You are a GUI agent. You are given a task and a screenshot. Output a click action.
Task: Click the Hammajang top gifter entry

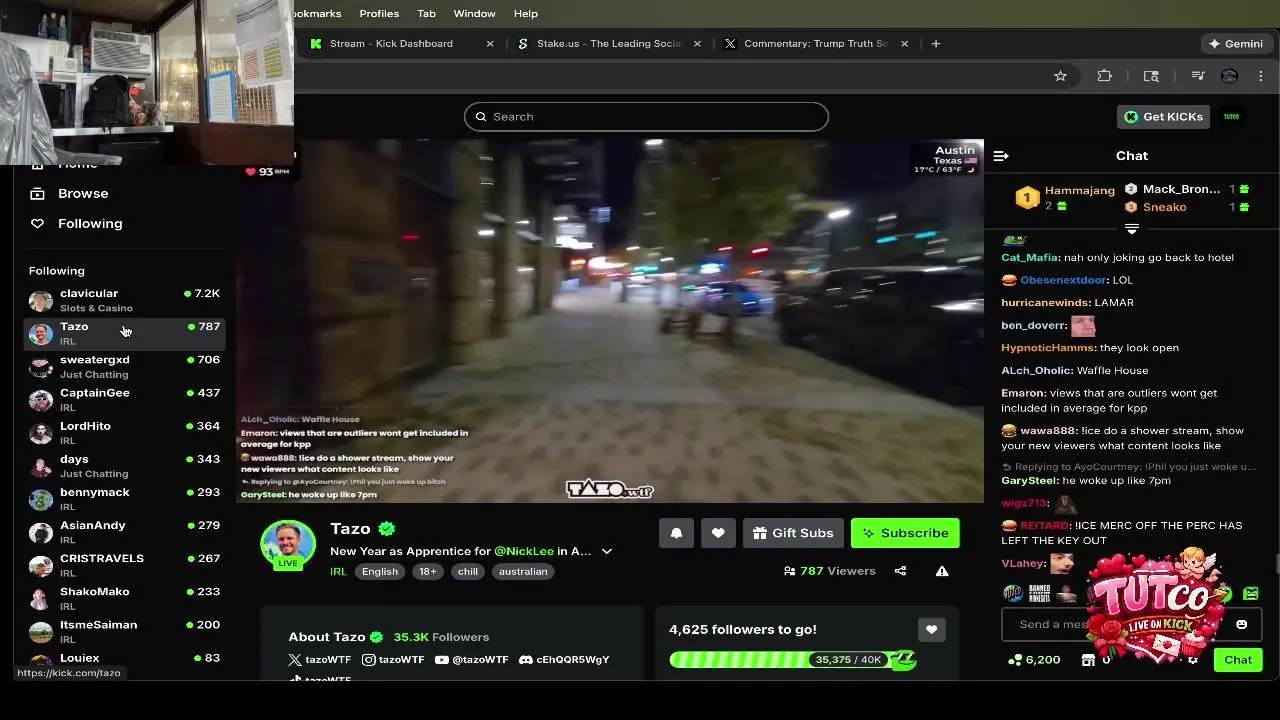click(1067, 198)
